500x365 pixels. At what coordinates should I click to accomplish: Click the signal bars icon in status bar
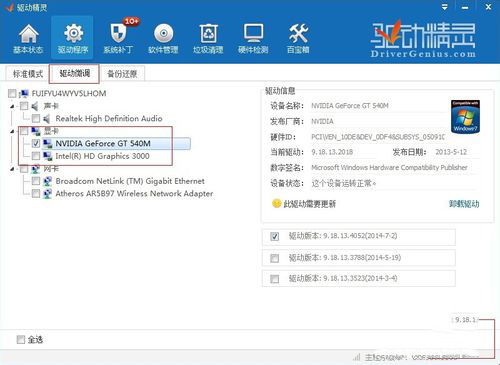pyautogui.click(x=357, y=357)
